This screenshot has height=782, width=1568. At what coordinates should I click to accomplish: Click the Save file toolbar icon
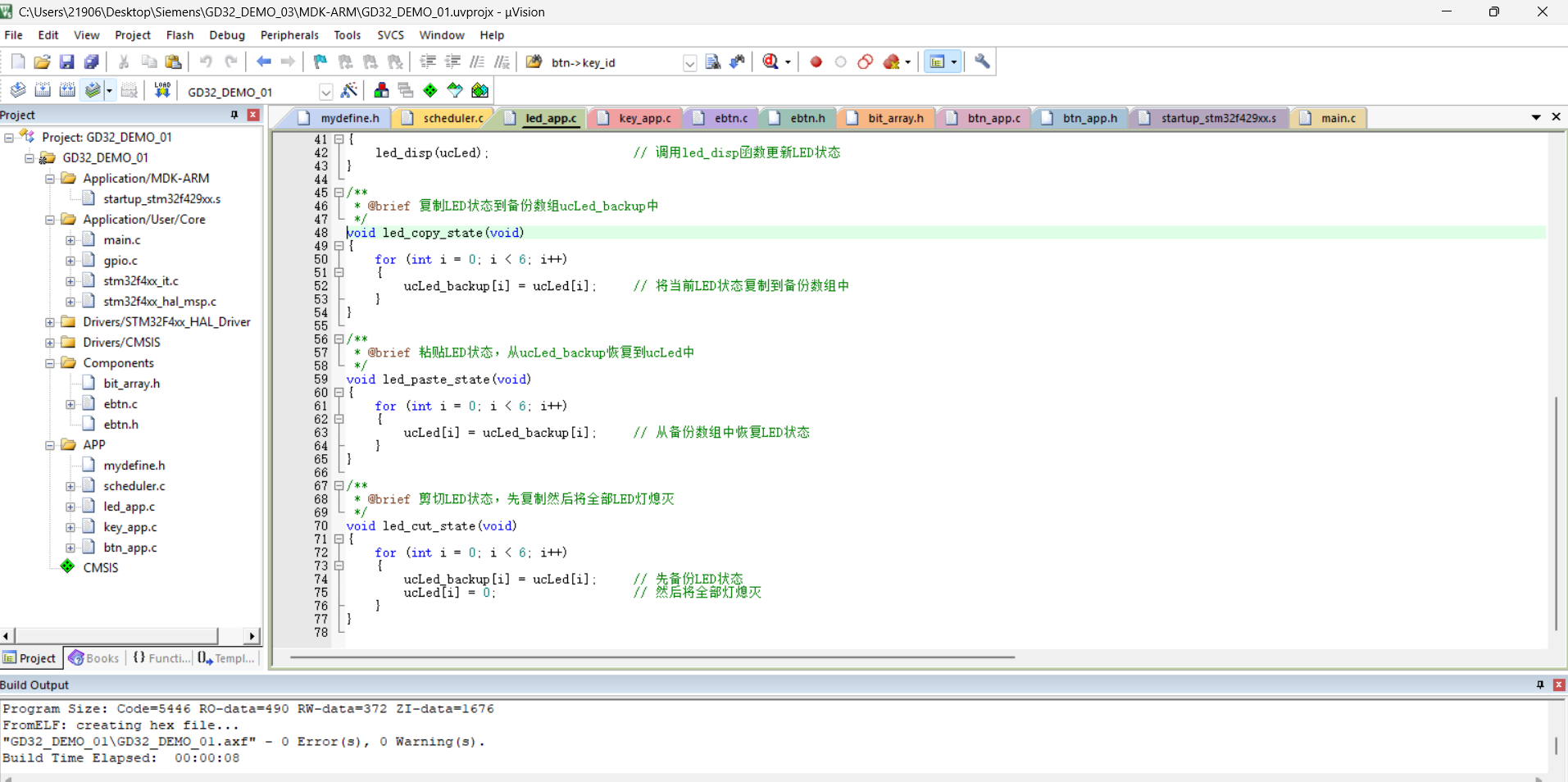[x=67, y=62]
